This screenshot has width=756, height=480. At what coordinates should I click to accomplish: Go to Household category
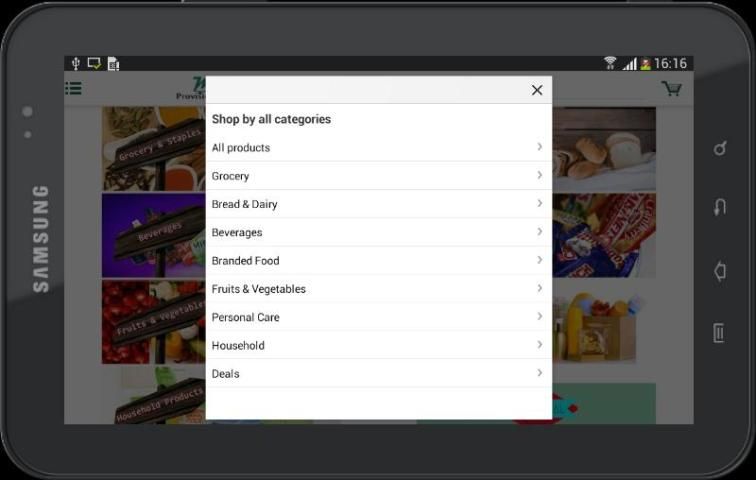click(238, 345)
